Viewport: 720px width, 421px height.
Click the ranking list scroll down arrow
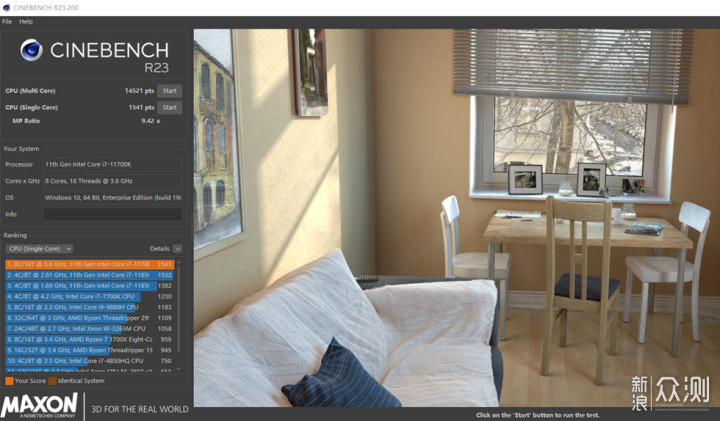click(179, 369)
